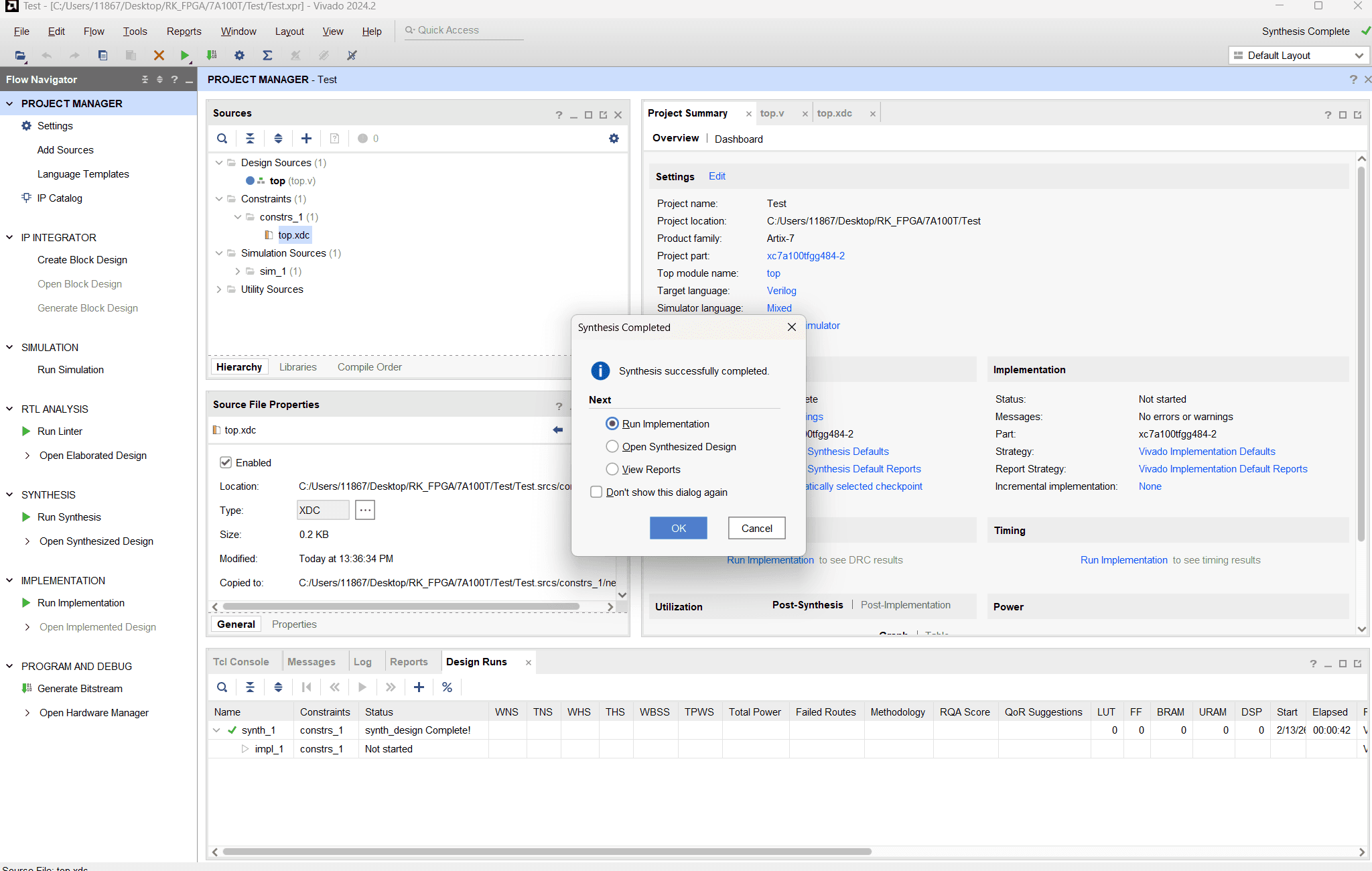Open Settings gear icon in main toolbar
1372x871 pixels.
239,56
